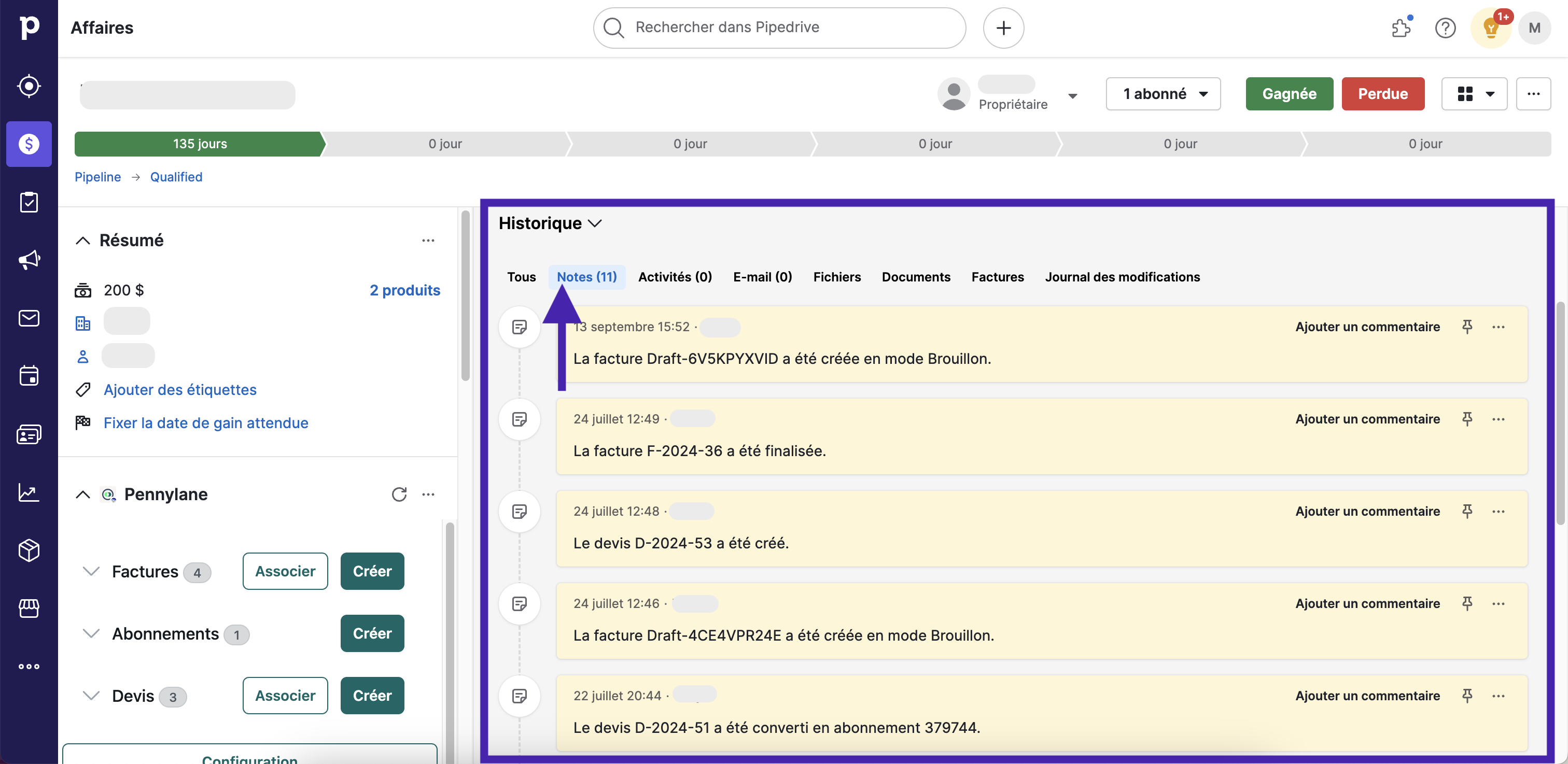
Task: Open the Marketplace store icon in sidebar
Action: [x=29, y=607]
